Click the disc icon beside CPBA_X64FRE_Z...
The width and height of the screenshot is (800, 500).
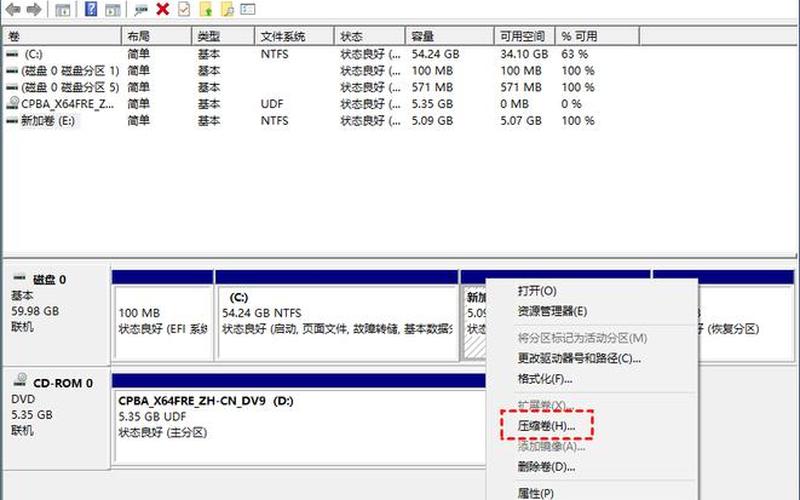pos(12,104)
